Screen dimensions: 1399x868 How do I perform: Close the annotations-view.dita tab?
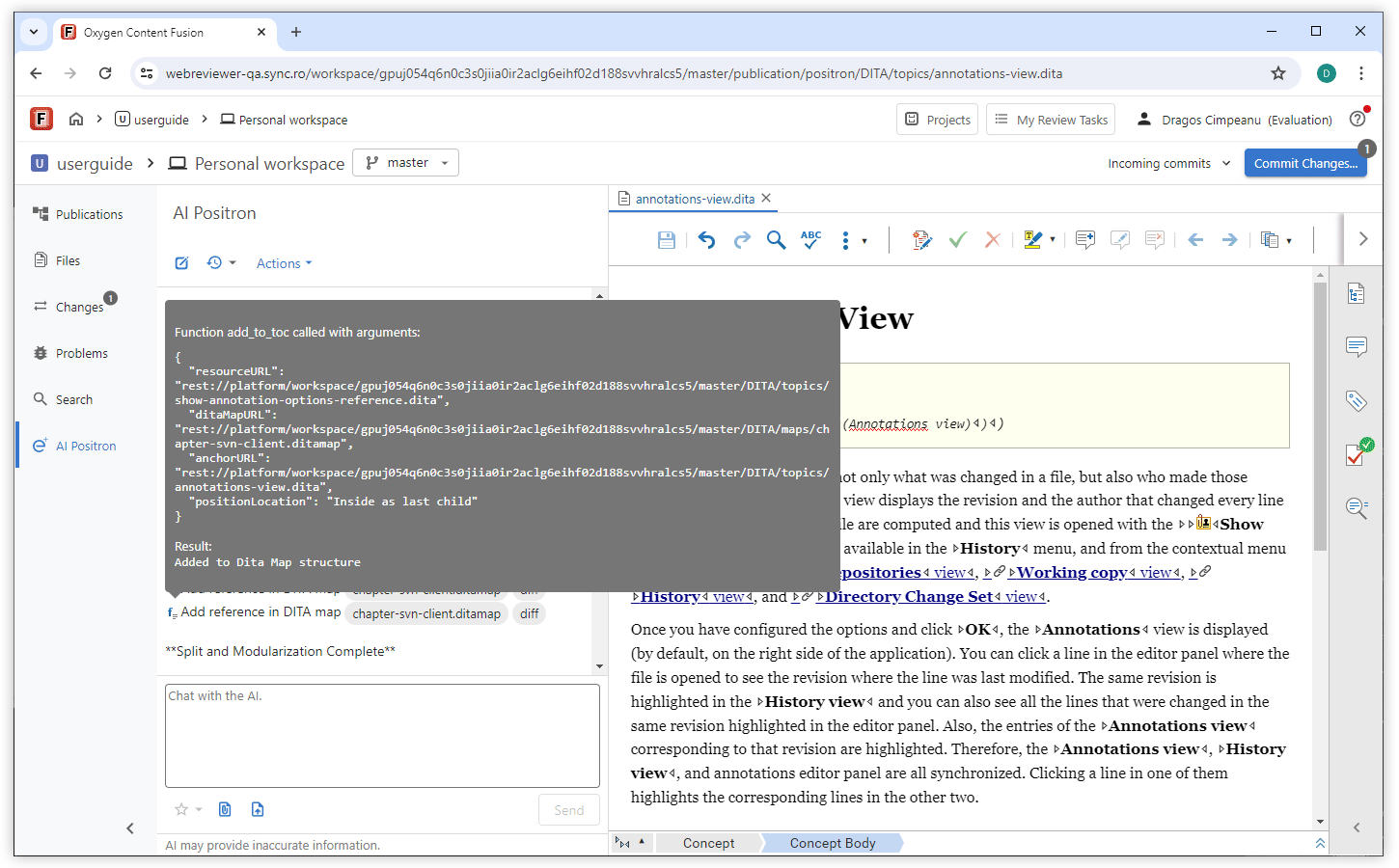click(x=766, y=198)
